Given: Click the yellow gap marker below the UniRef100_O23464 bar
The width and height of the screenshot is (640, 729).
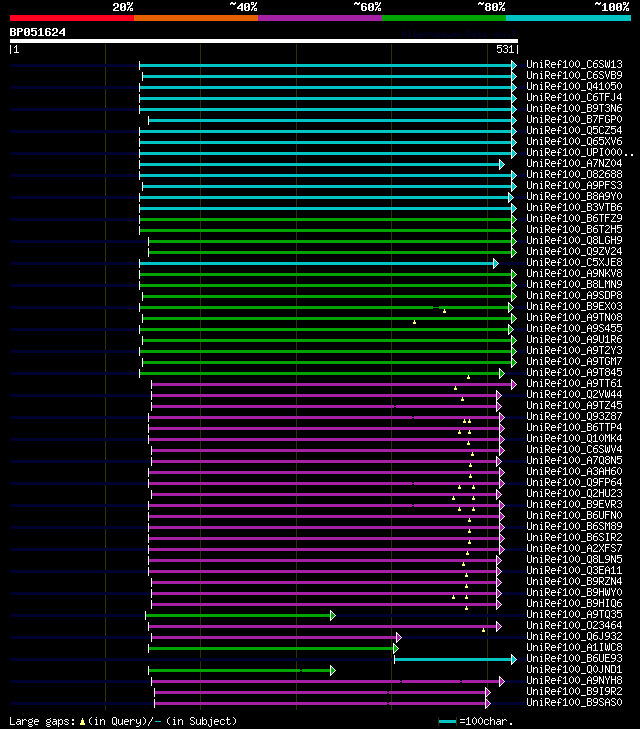Looking at the screenshot, I should [x=483, y=630].
